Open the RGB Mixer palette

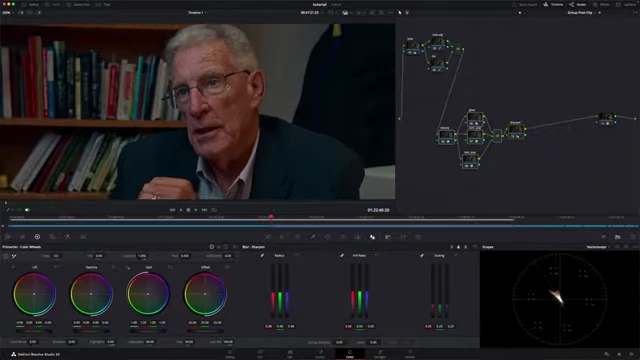67,237
